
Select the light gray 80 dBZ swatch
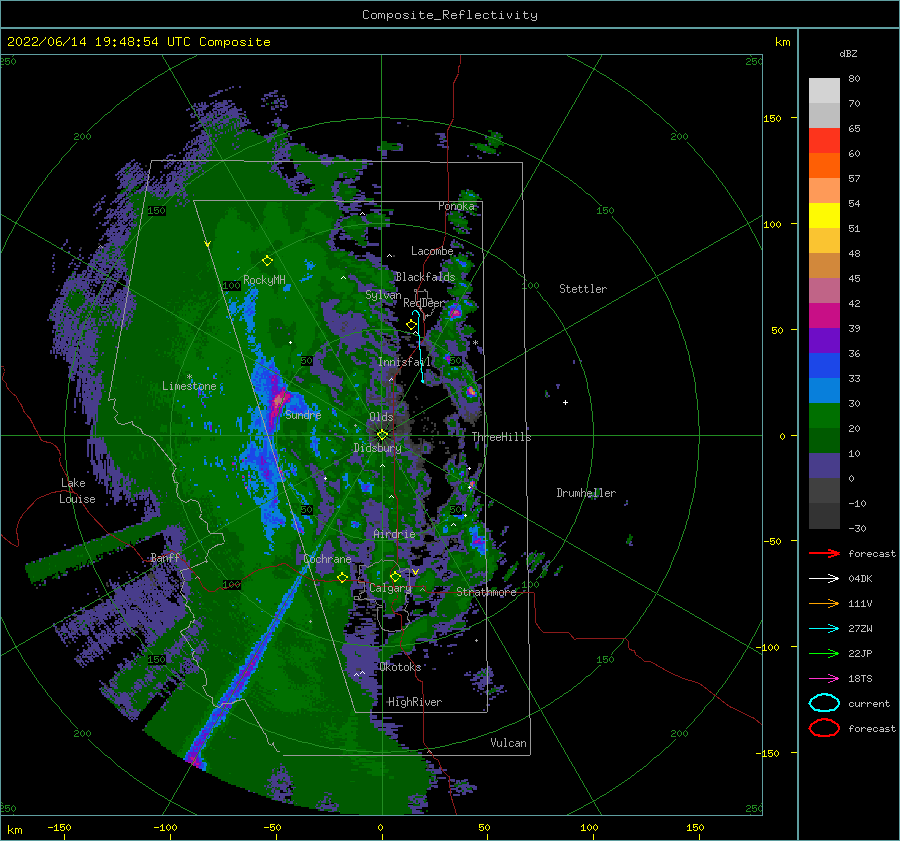click(x=824, y=90)
